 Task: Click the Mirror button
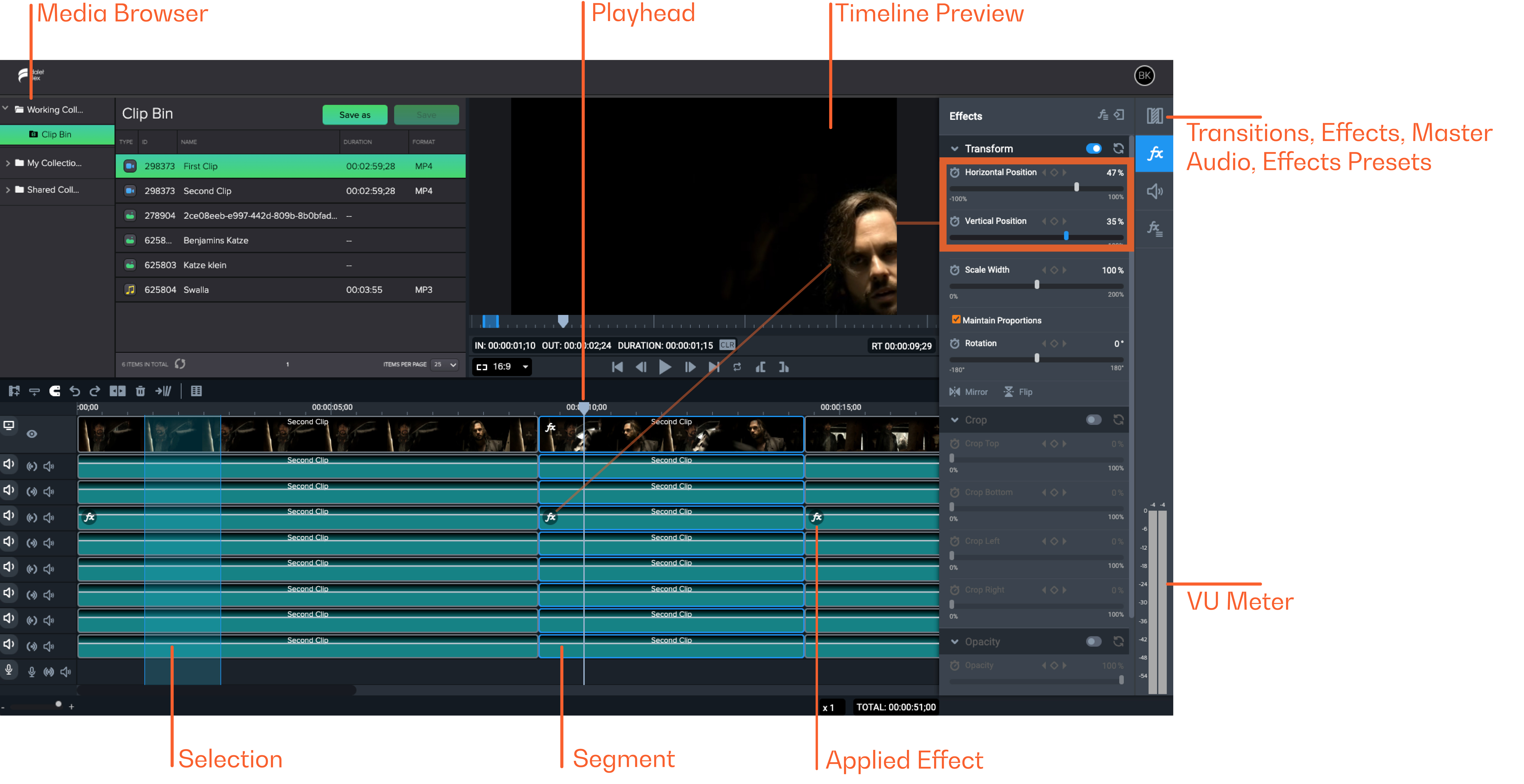point(968,392)
